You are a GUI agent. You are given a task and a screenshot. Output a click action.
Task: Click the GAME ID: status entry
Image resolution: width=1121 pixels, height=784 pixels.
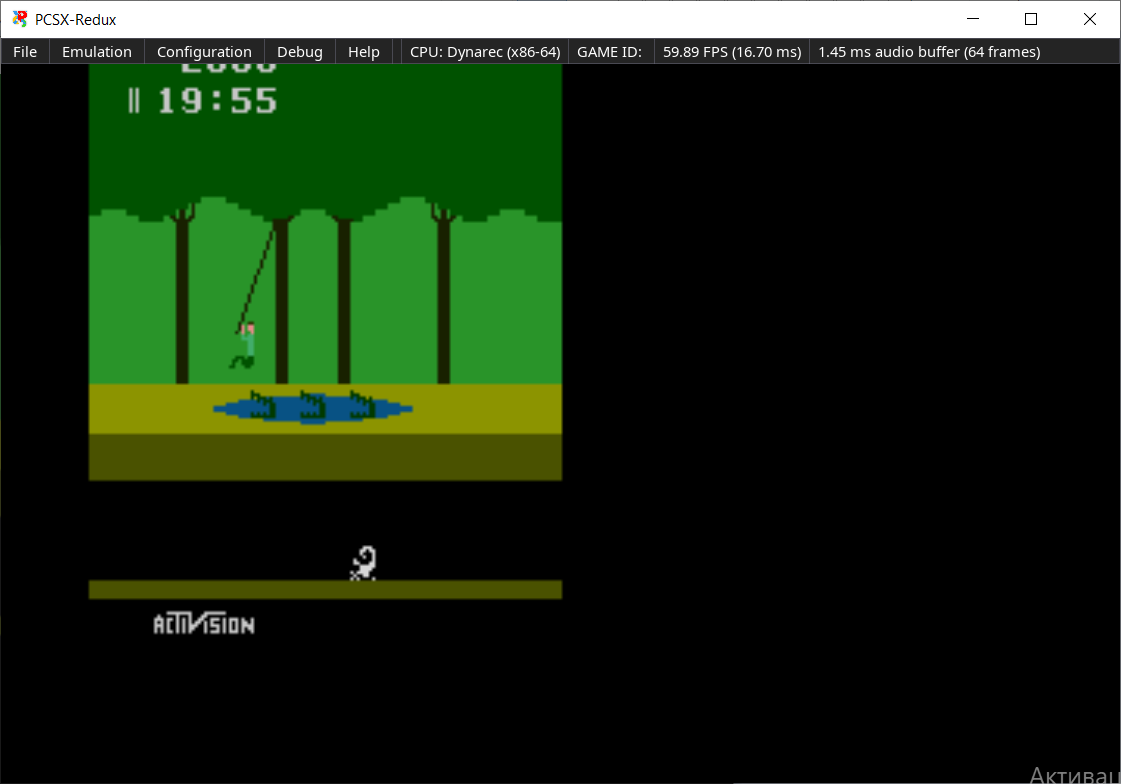[609, 52]
